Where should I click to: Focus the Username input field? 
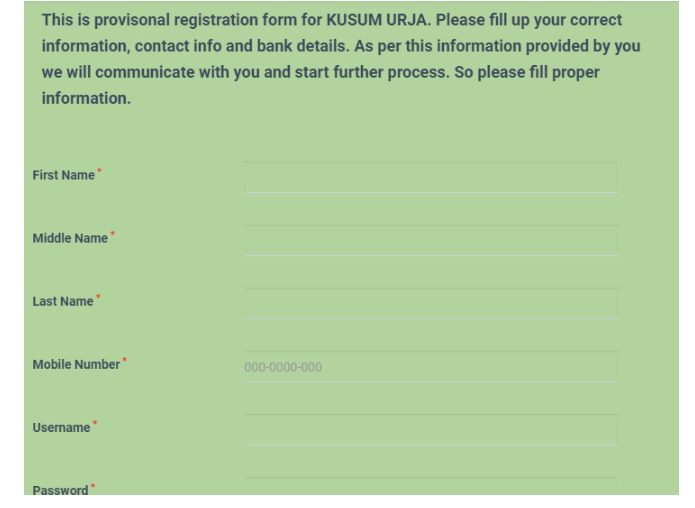click(x=430, y=429)
